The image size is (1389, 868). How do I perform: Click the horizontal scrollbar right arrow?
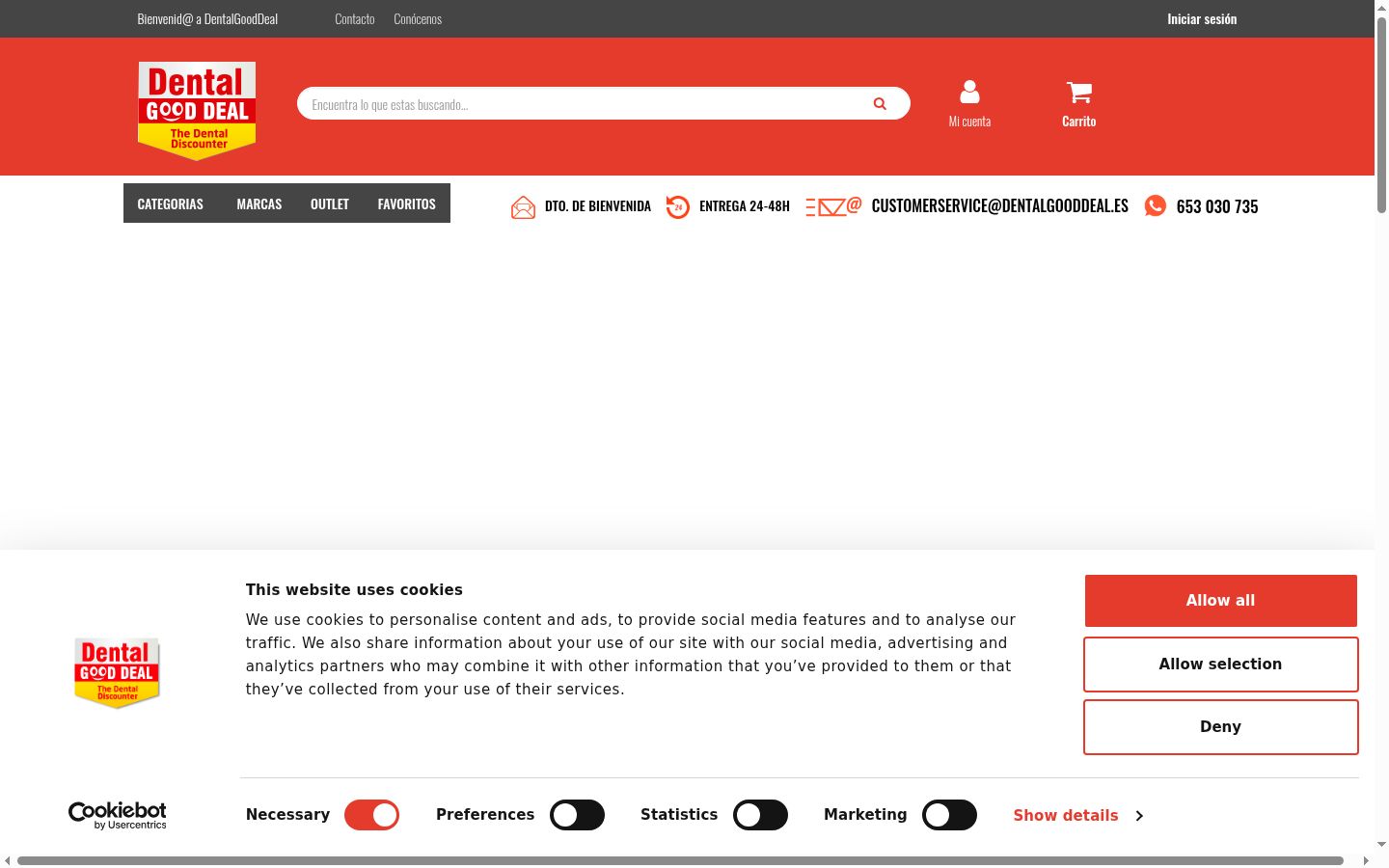pyautogui.click(x=1366, y=860)
